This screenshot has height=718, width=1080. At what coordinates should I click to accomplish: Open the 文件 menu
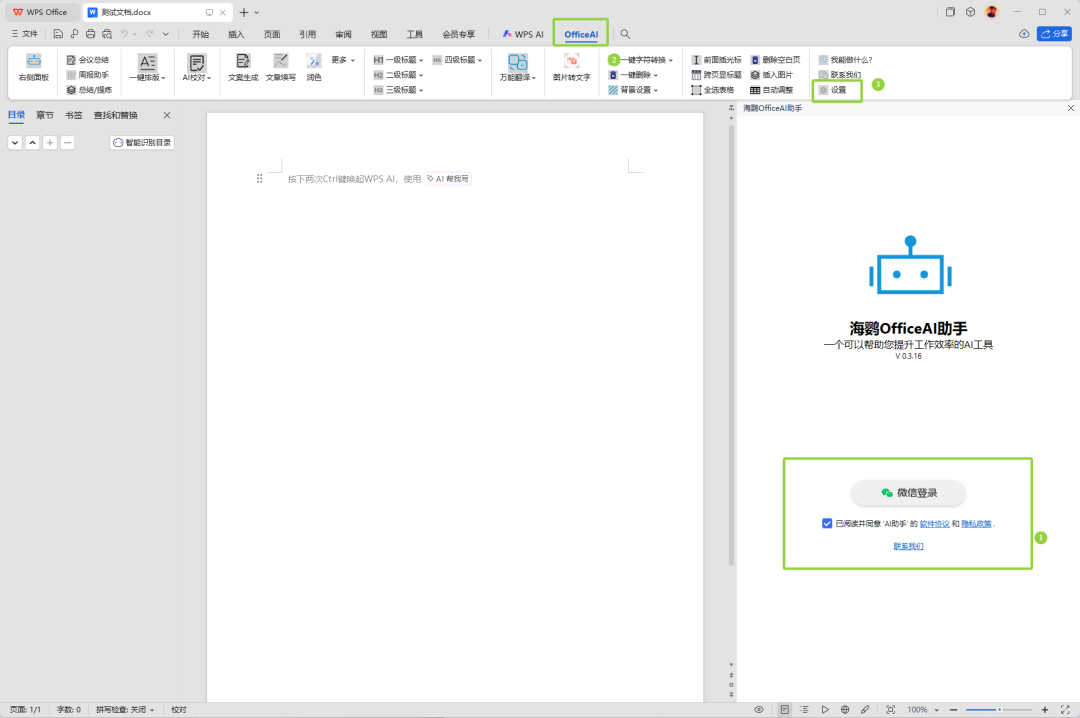tap(25, 34)
